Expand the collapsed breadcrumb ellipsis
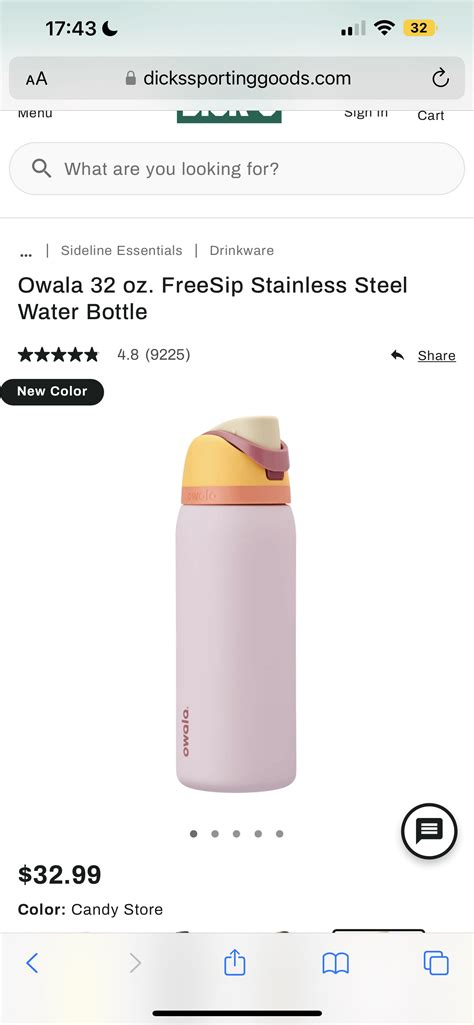Image resolution: width=474 pixels, height=1025 pixels. tap(25, 252)
